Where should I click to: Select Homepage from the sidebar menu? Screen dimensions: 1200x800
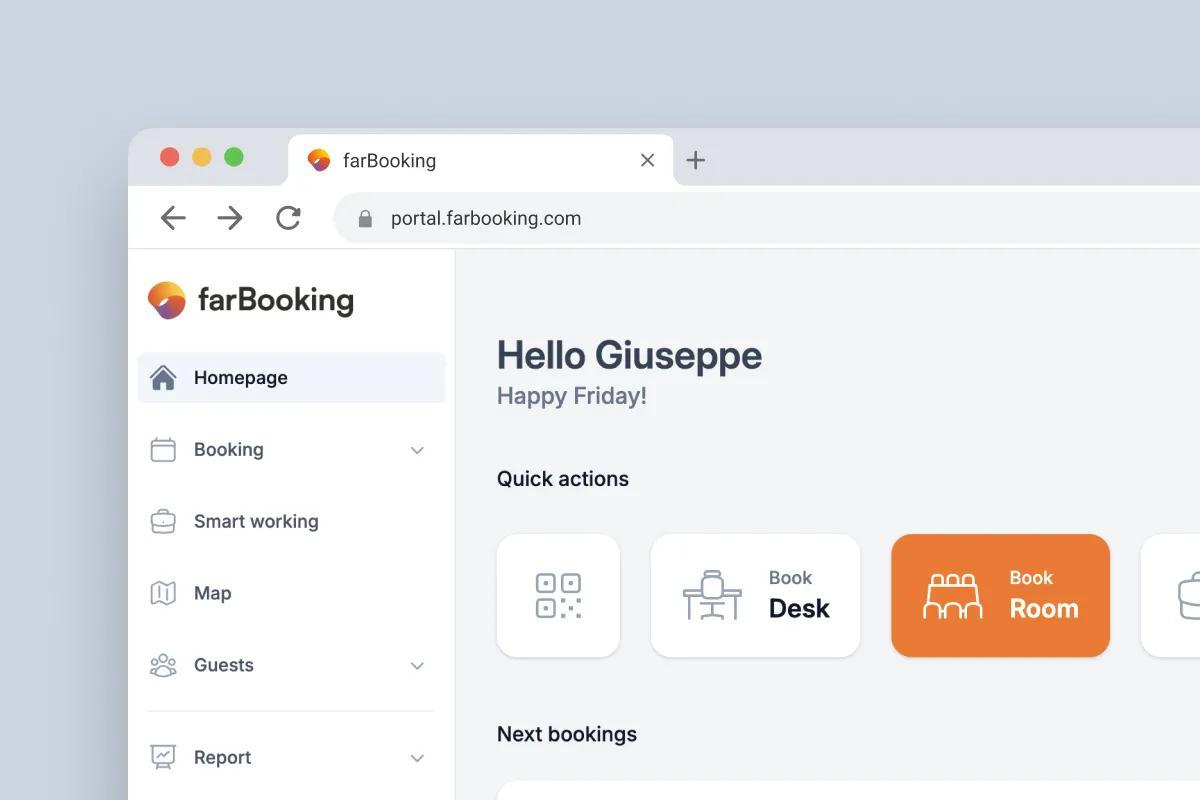240,377
